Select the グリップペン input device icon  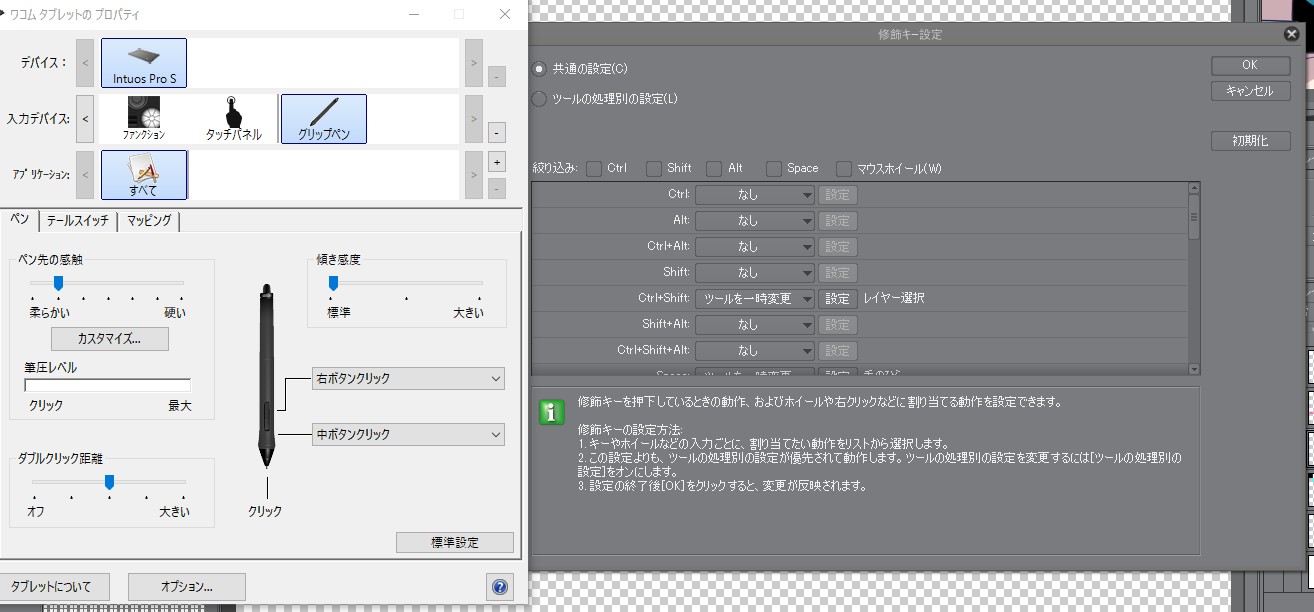[323, 118]
